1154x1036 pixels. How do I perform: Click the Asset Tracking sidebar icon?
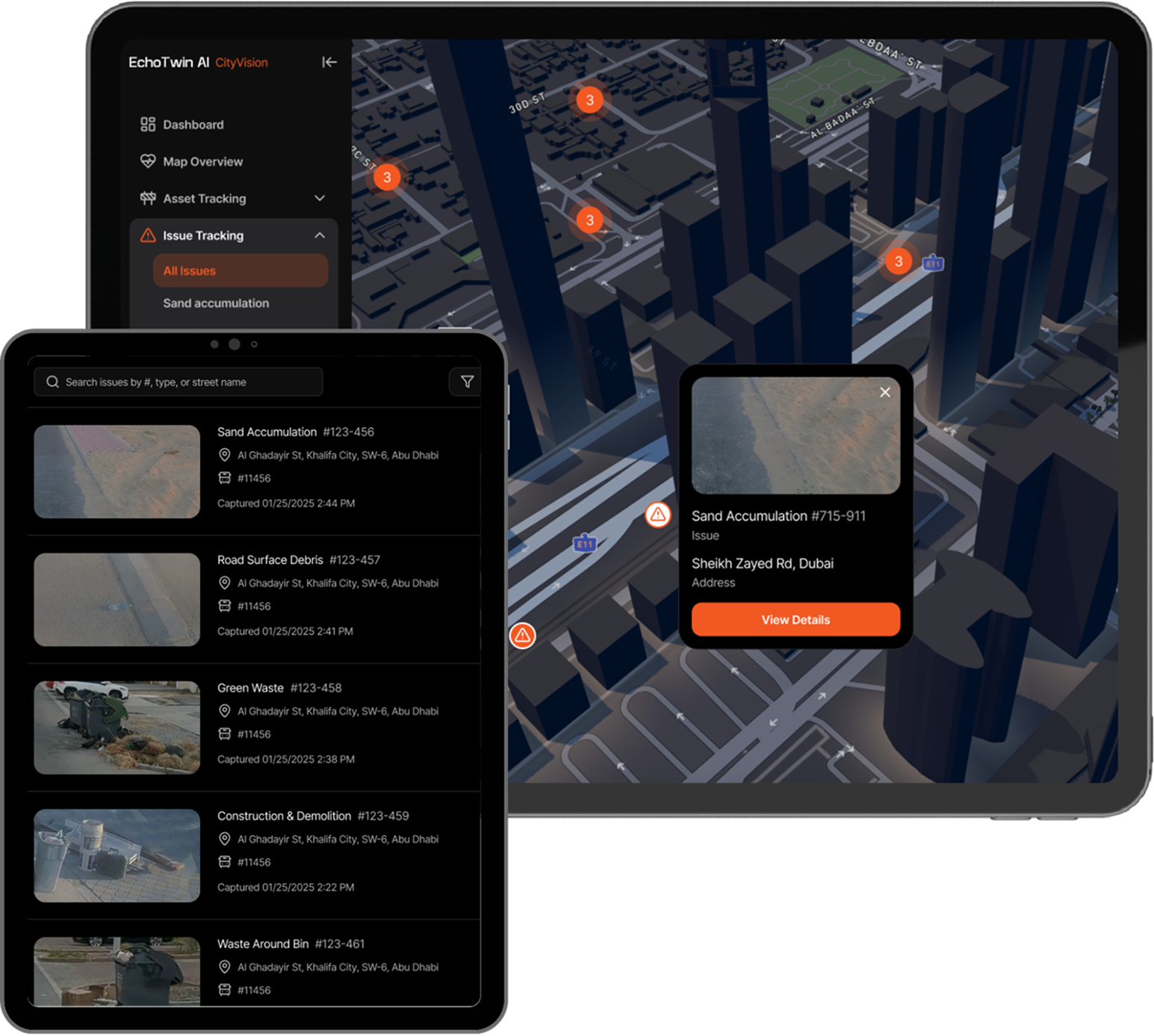pos(147,198)
